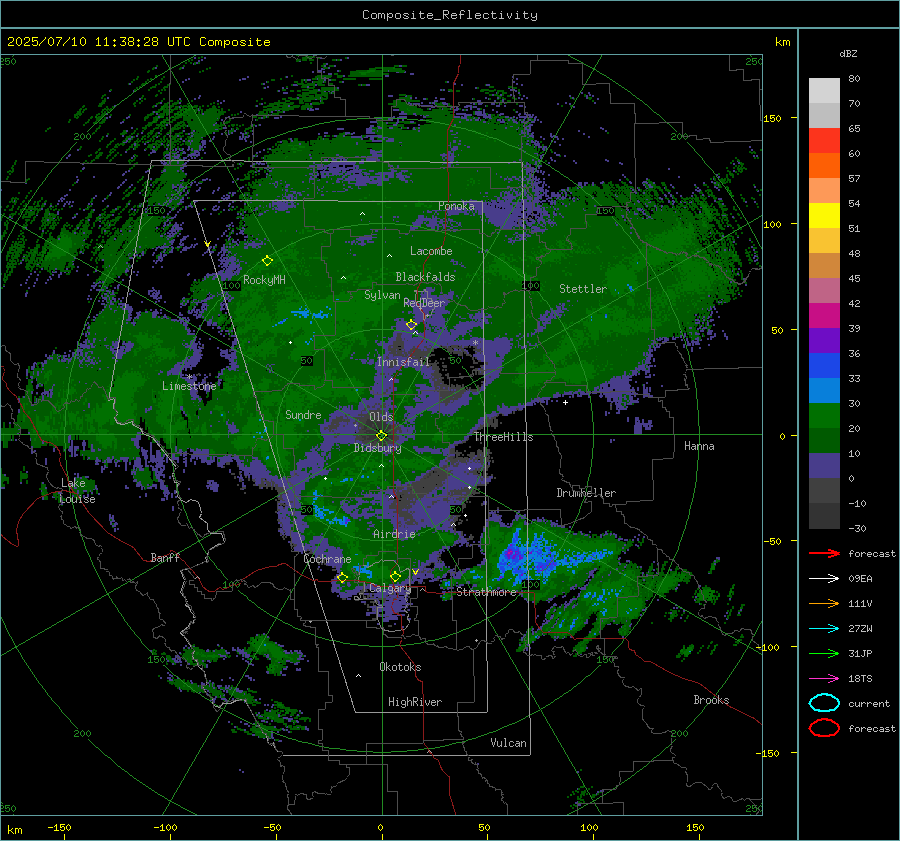Click the km unit label at top right

click(782, 42)
